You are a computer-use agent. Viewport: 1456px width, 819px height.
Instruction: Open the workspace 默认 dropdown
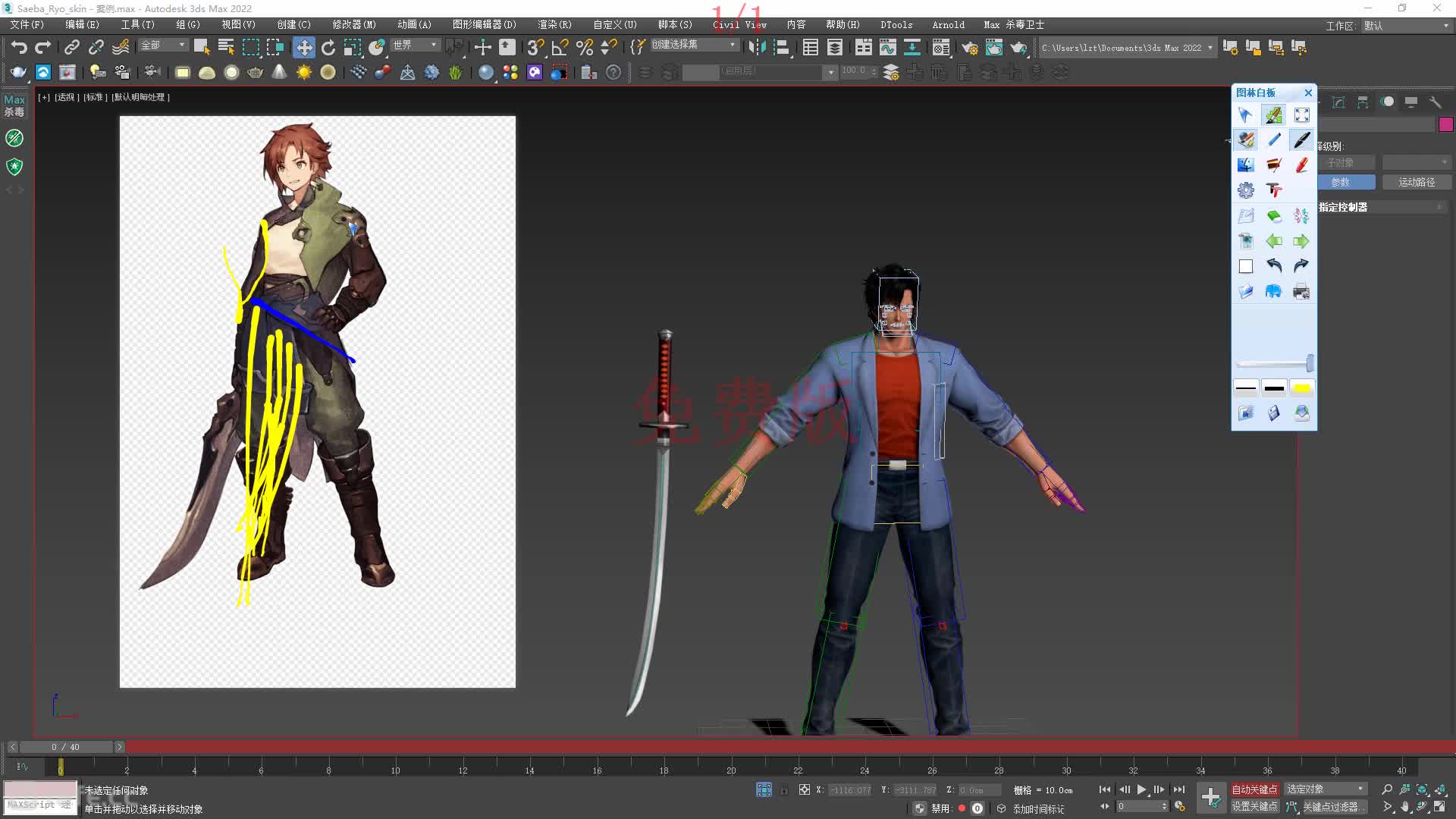pyautogui.click(x=1407, y=26)
